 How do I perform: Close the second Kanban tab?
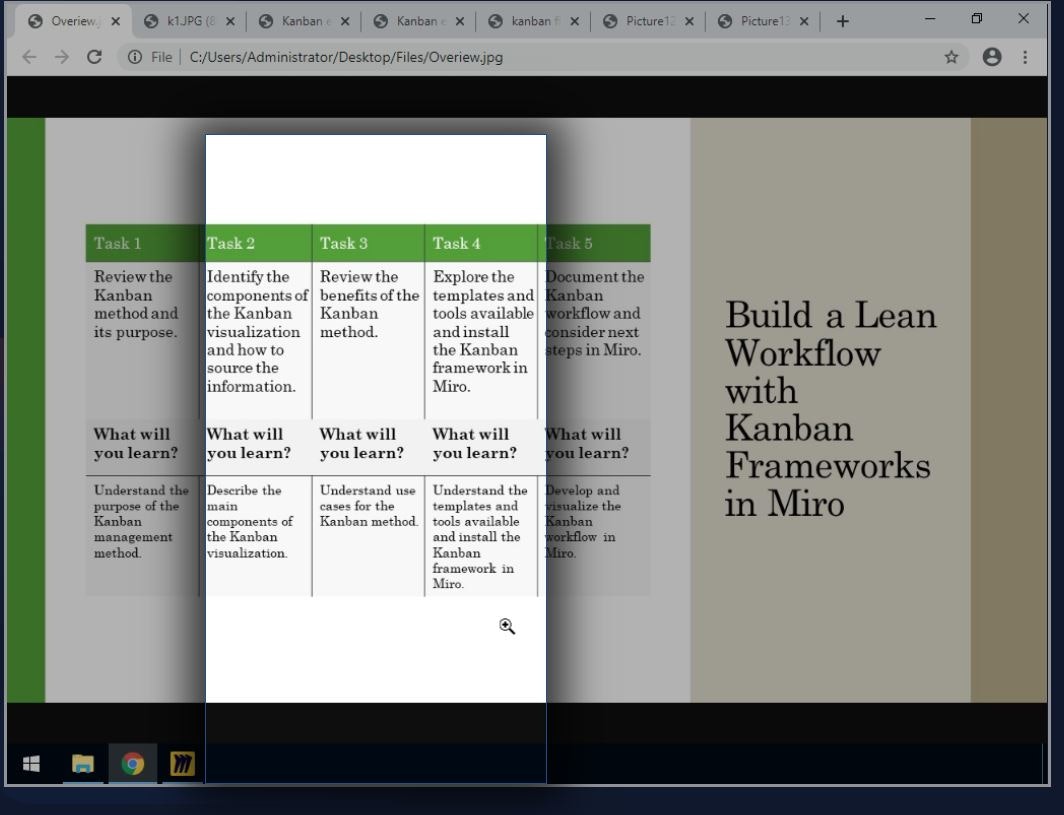click(459, 21)
